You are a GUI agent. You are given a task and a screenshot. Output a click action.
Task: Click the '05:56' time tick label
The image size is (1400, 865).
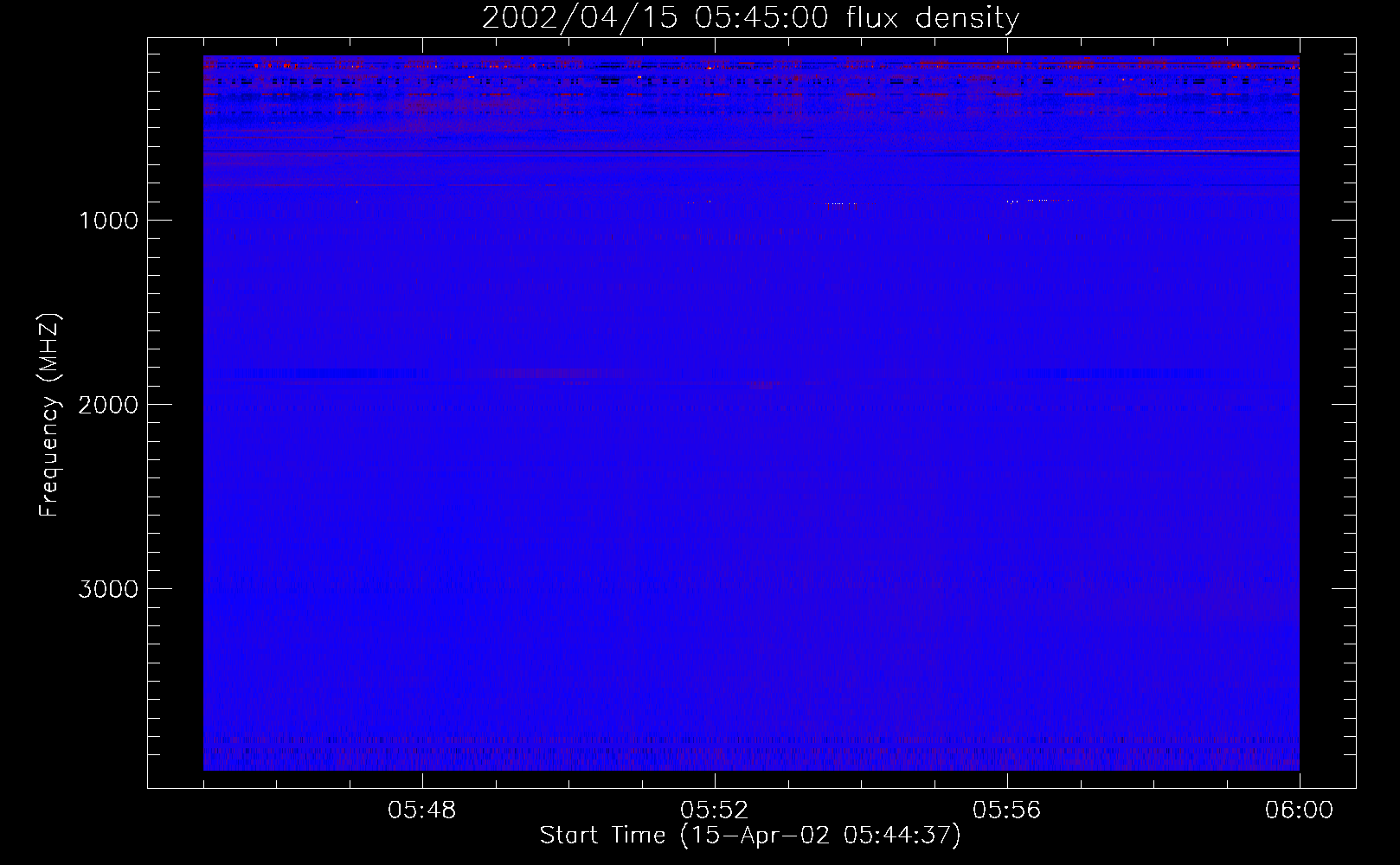pyautogui.click(x=1006, y=811)
